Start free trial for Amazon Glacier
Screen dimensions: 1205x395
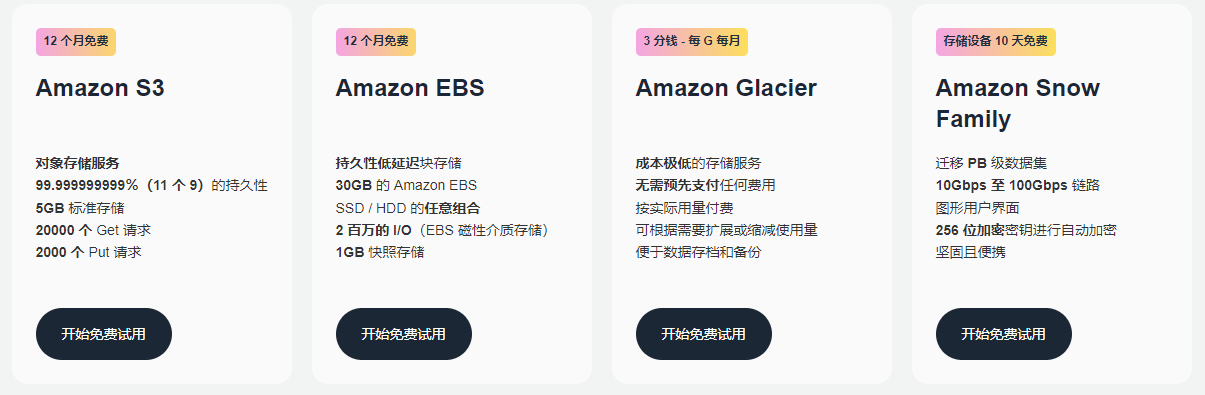pos(704,334)
